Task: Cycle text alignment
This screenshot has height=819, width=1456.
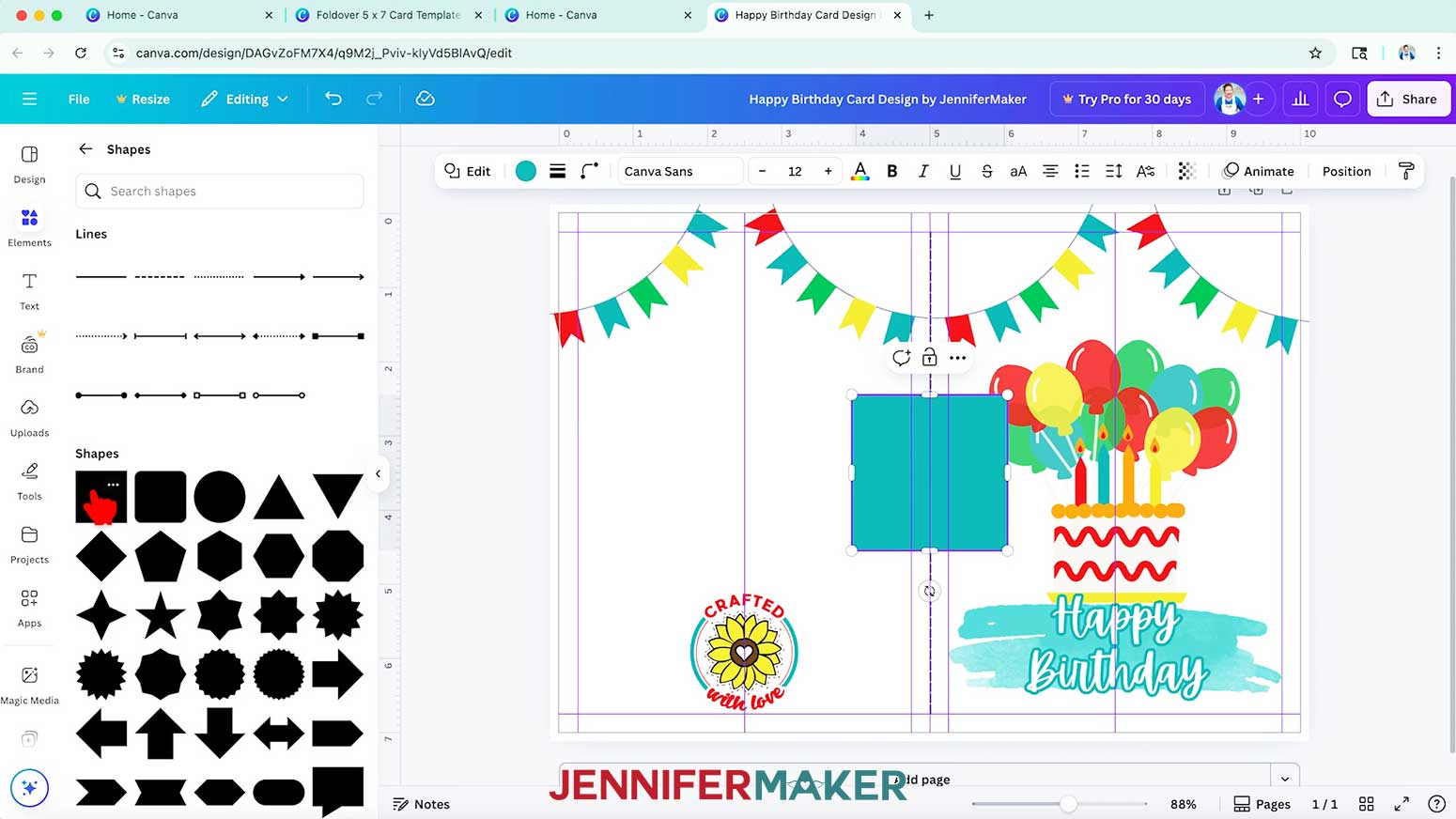Action: [1050, 171]
